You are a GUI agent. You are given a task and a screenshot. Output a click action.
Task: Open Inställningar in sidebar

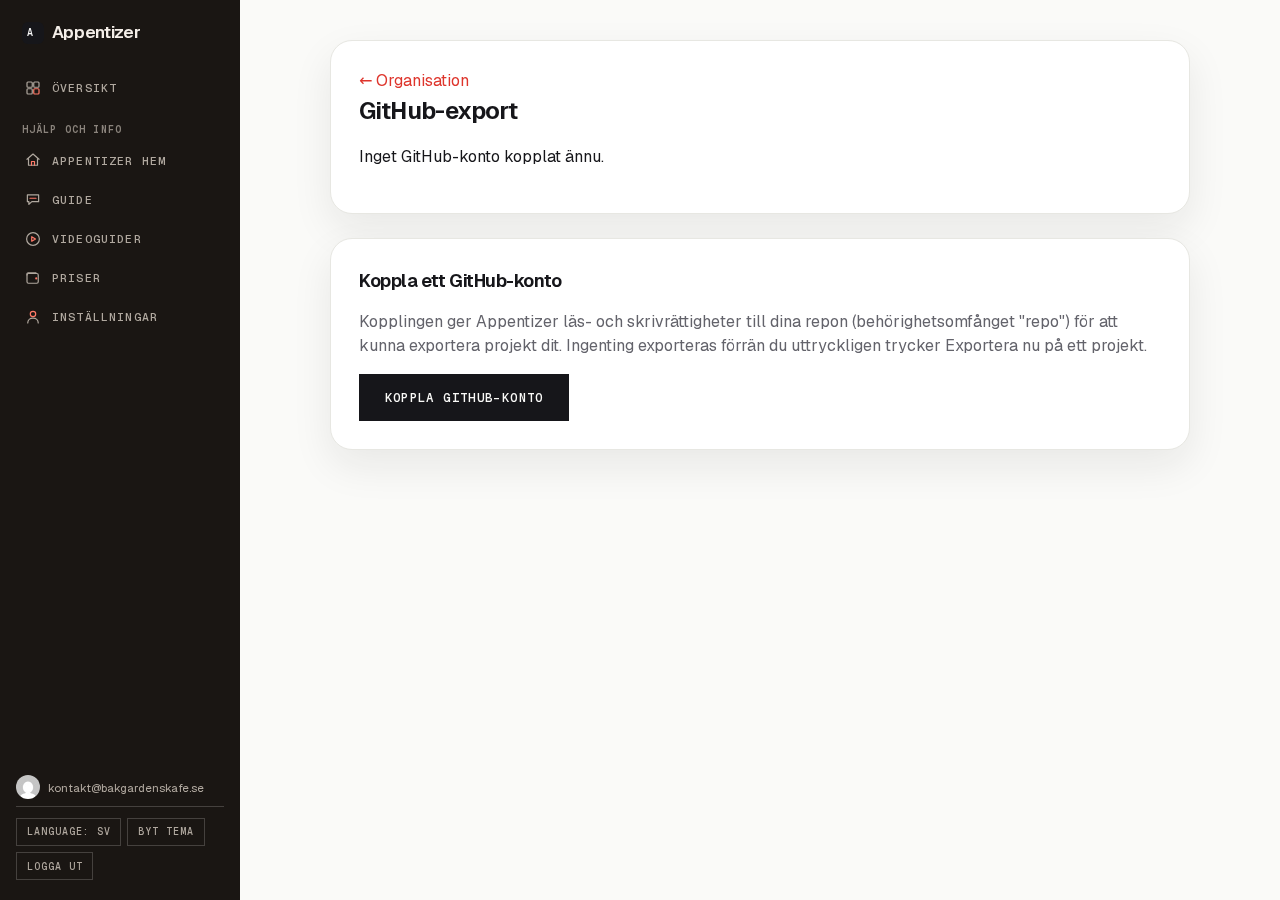pyautogui.click(x=120, y=316)
